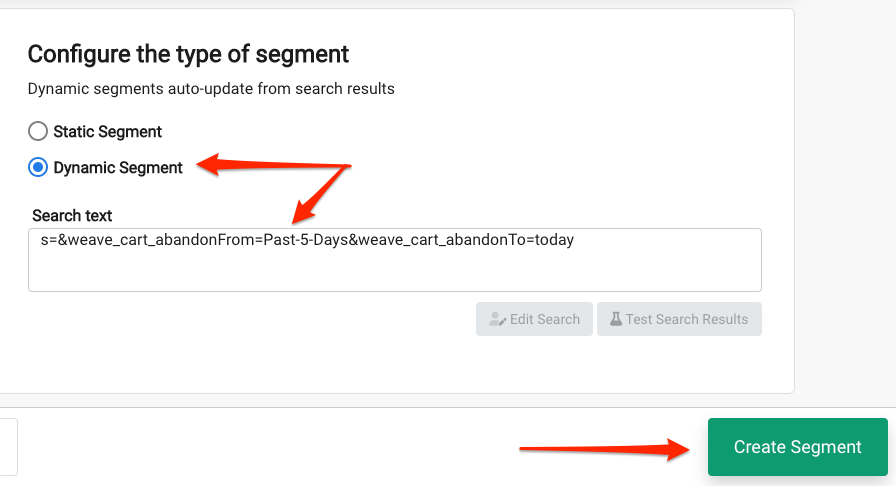Open the Edit Search button
This screenshot has height=486, width=896.
click(x=534, y=319)
